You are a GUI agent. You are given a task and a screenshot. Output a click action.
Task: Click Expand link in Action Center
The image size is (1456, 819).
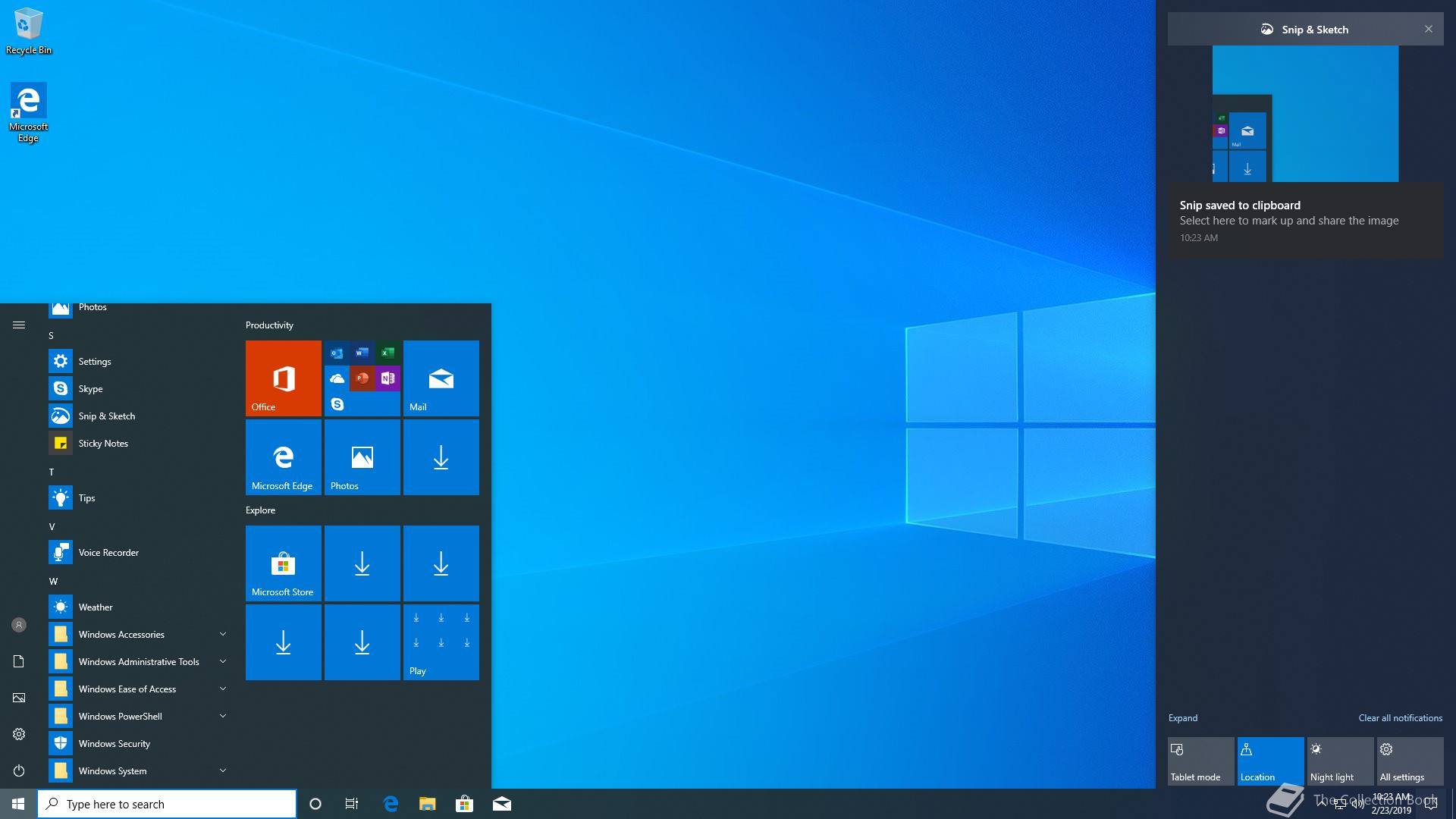pyautogui.click(x=1183, y=718)
